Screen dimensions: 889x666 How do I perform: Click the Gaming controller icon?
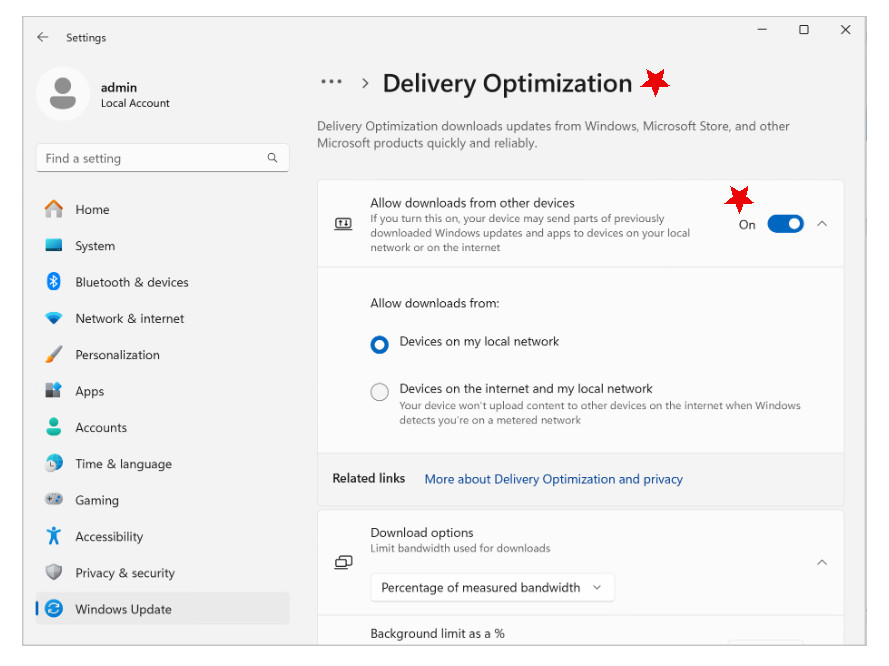coord(56,500)
